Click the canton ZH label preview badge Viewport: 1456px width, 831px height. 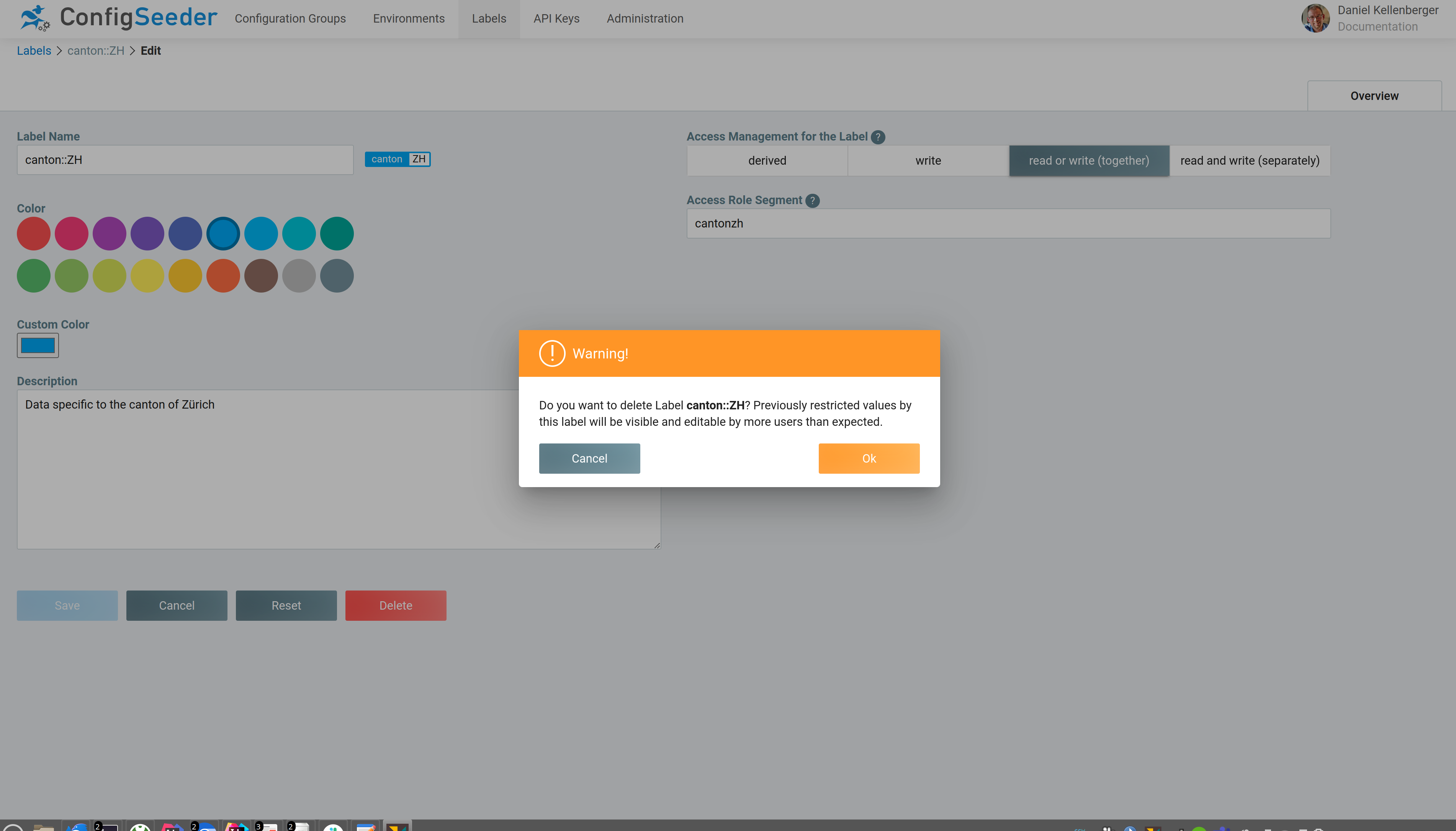point(397,159)
